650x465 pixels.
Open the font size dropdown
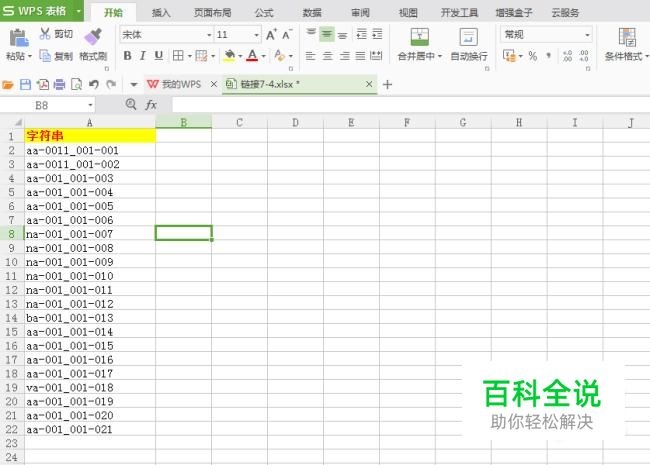(257, 35)
